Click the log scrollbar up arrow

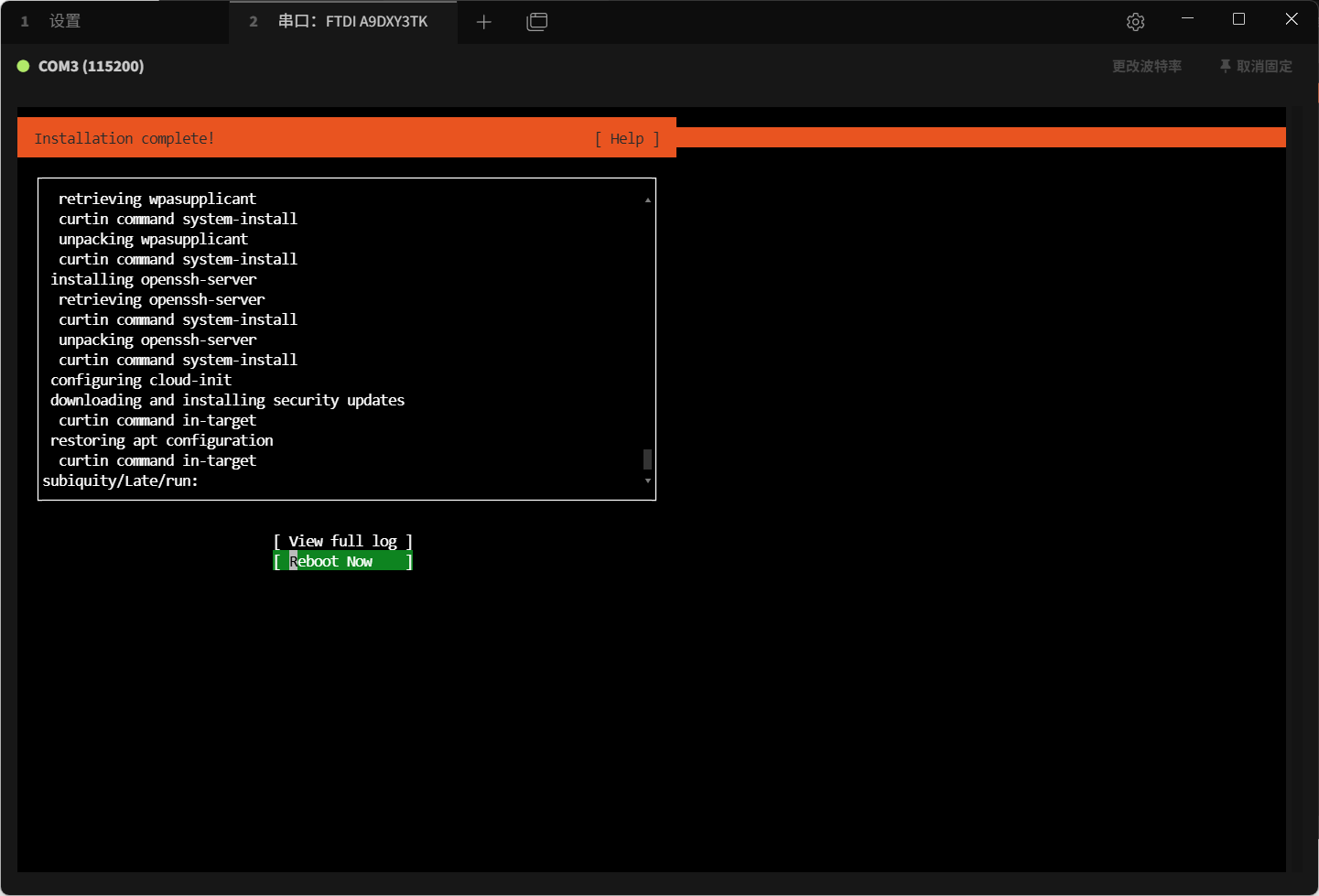point(647,200)
